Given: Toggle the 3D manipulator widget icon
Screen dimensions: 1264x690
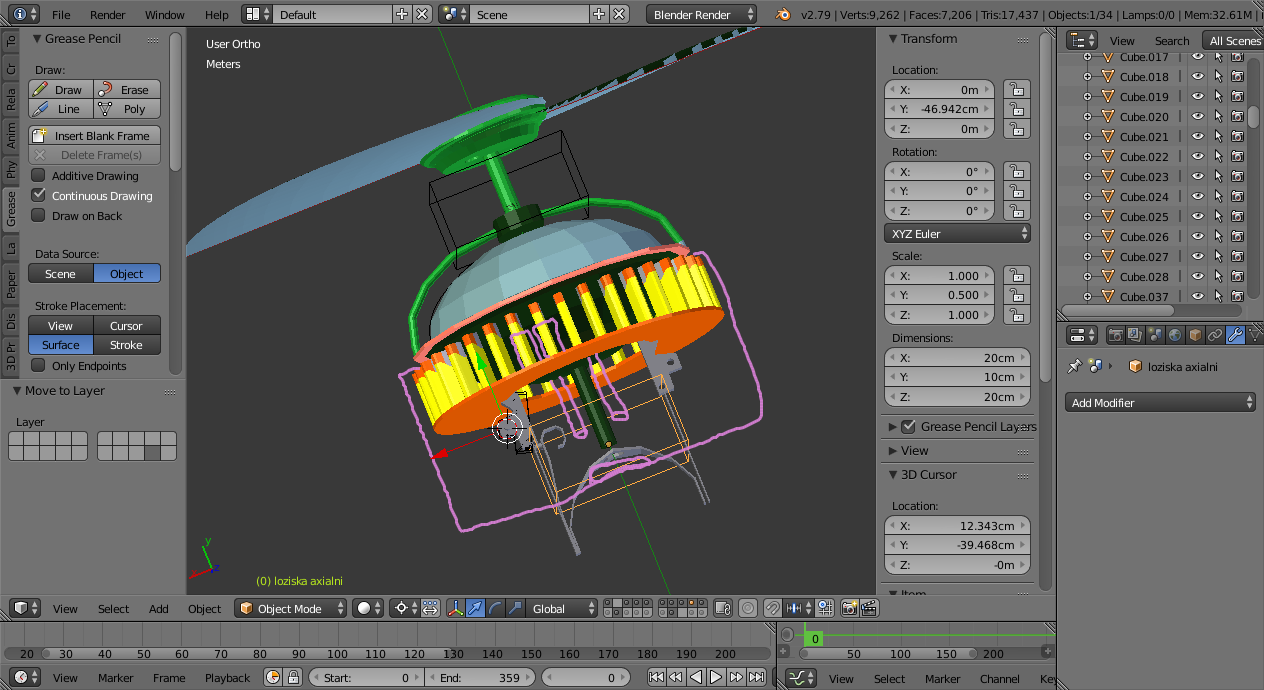Looking at the screenshot, I should pyautogui.click(x=455, y=608).
